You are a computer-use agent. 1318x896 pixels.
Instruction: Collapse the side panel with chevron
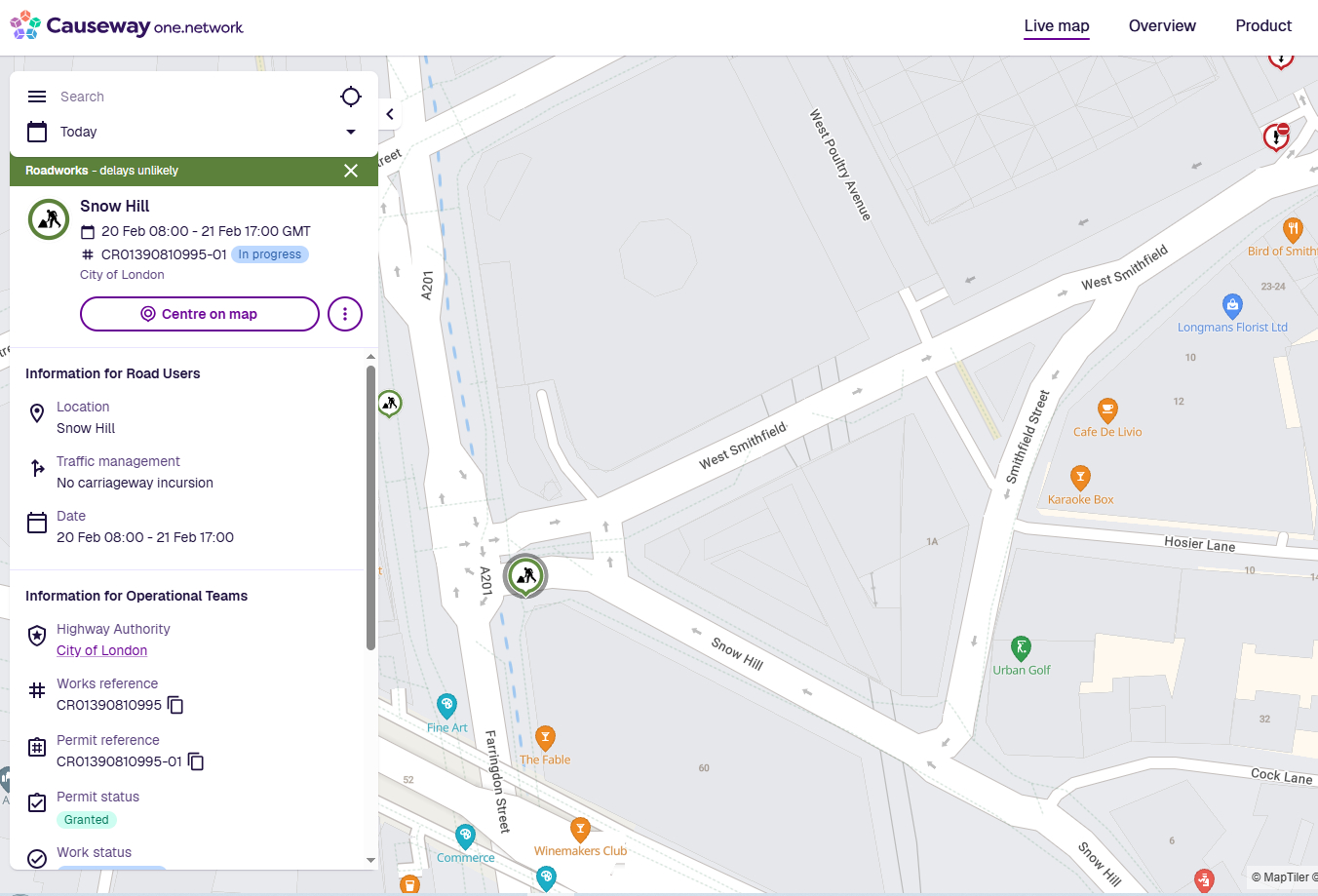click(x=390, y=114)
